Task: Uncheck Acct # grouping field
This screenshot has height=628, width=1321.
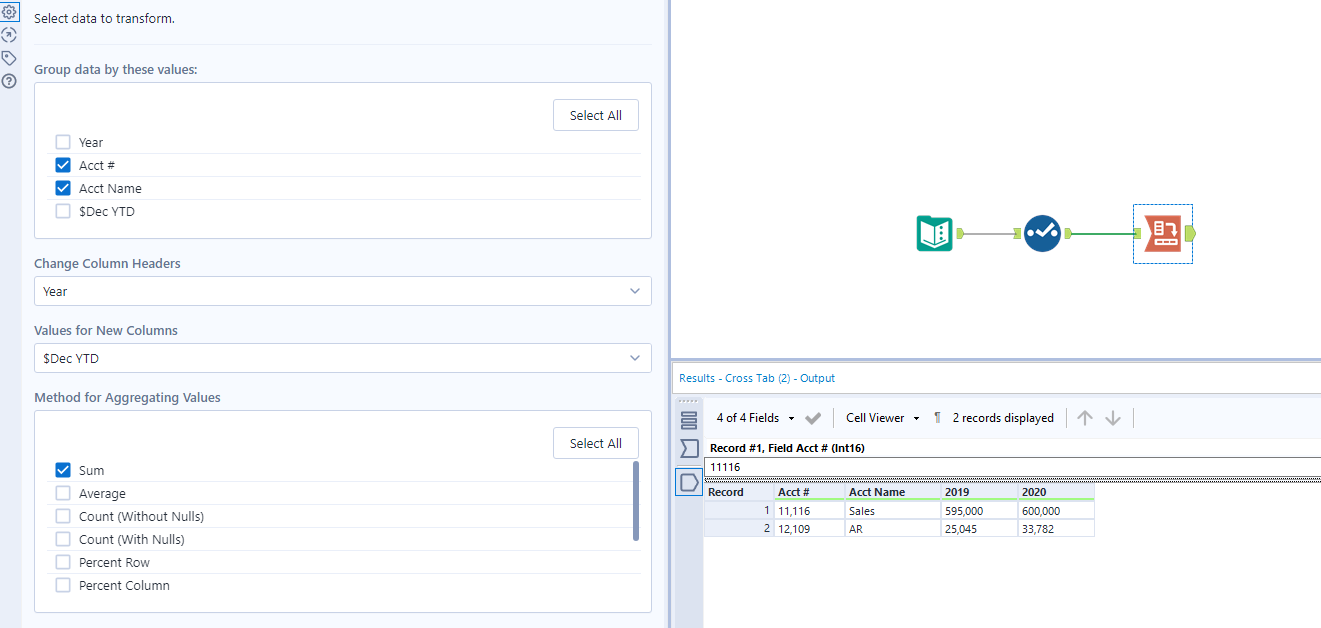Action: click(63, 165)
